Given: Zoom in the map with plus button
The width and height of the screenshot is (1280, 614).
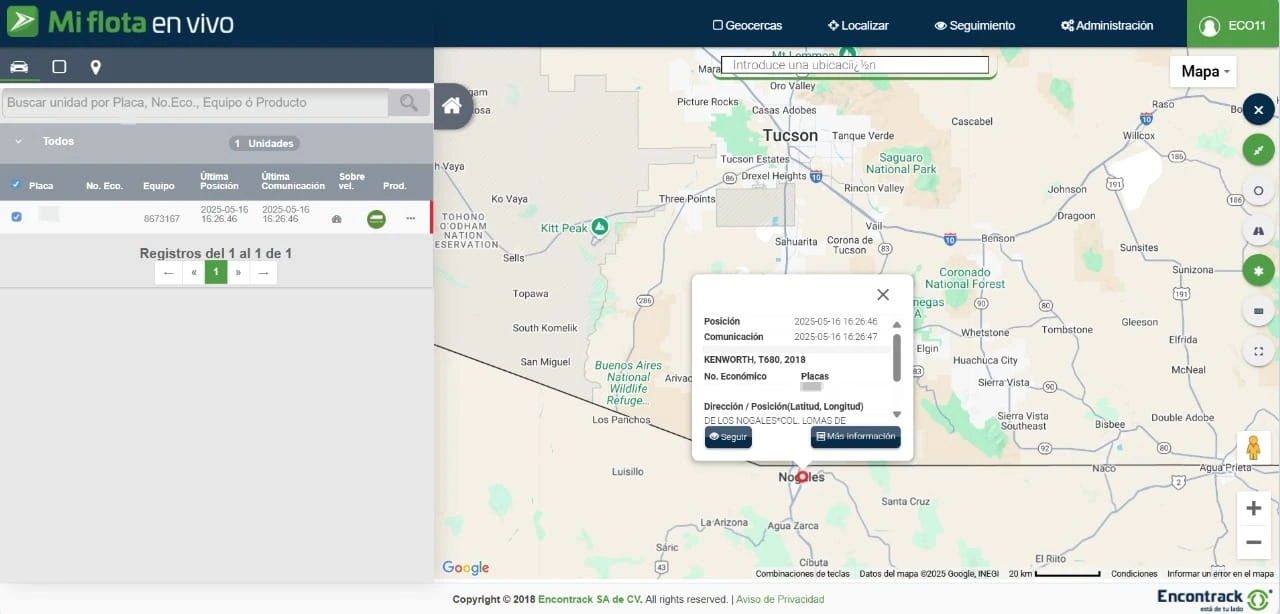Looking at the screenshot, I should [1253, 508].
